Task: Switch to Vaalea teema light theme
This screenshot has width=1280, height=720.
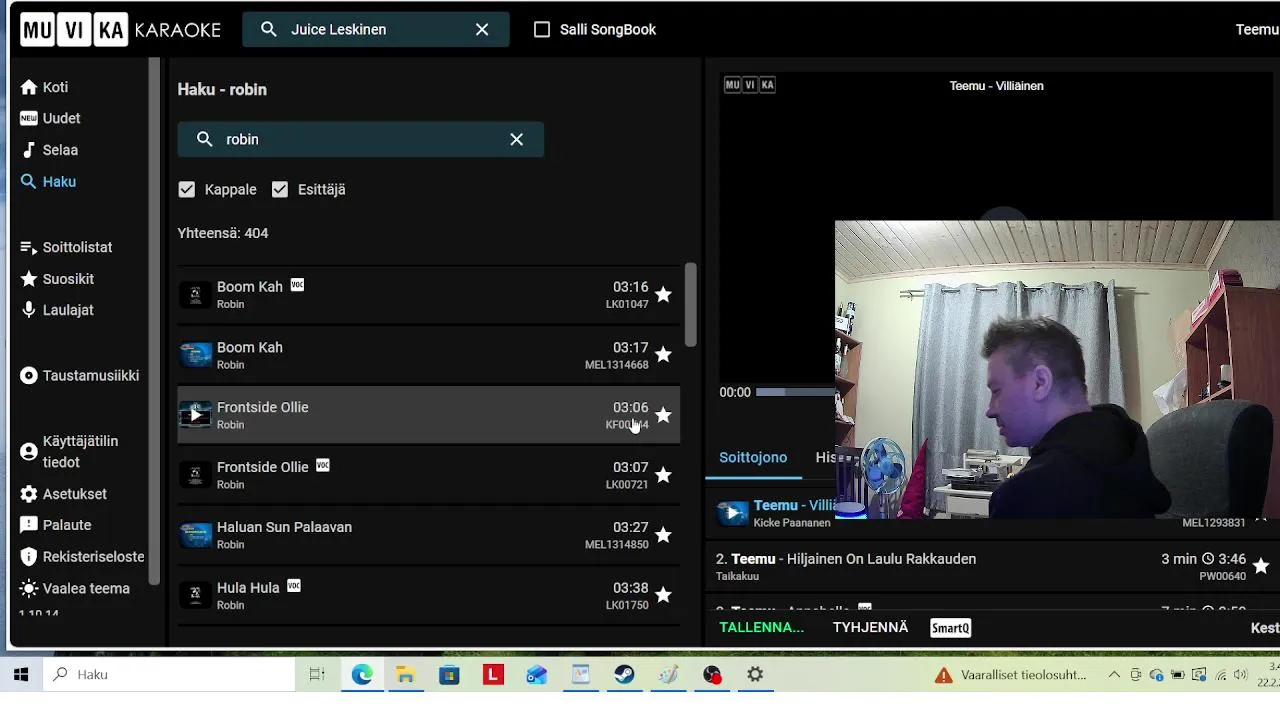Action: (x=75, y=588)
